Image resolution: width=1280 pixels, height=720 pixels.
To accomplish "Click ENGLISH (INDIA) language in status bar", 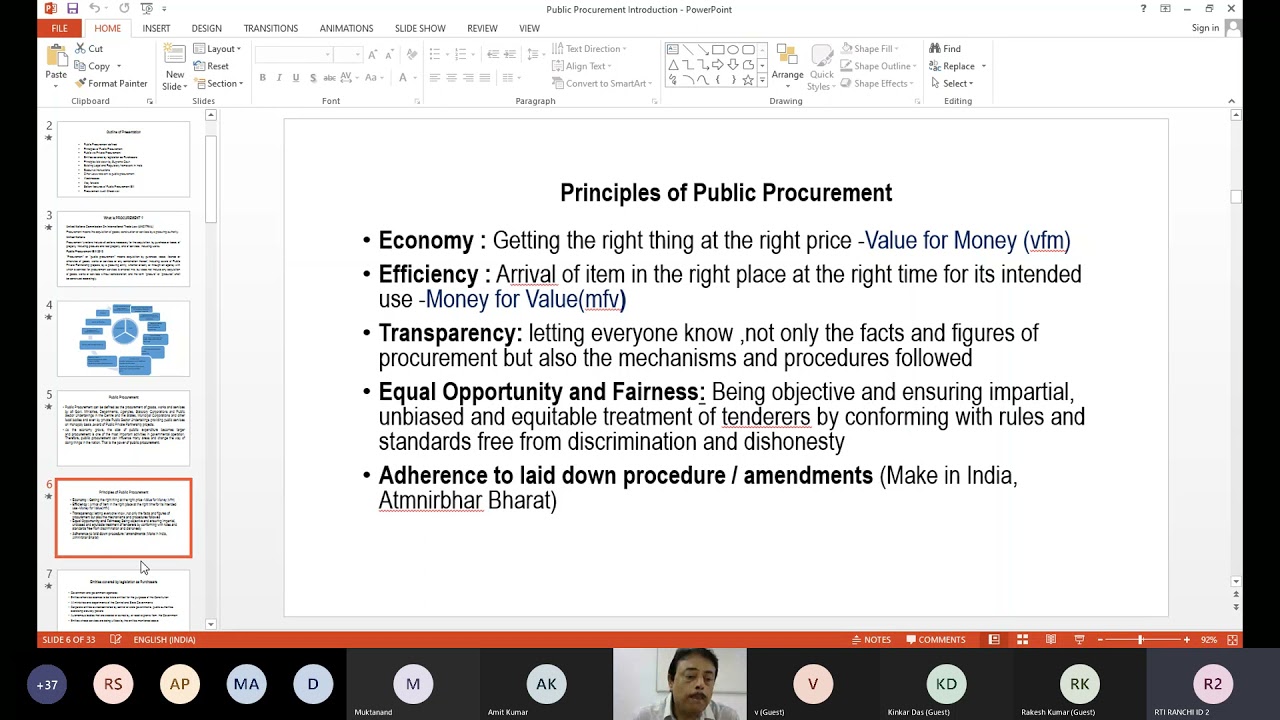I will point(164,640).
